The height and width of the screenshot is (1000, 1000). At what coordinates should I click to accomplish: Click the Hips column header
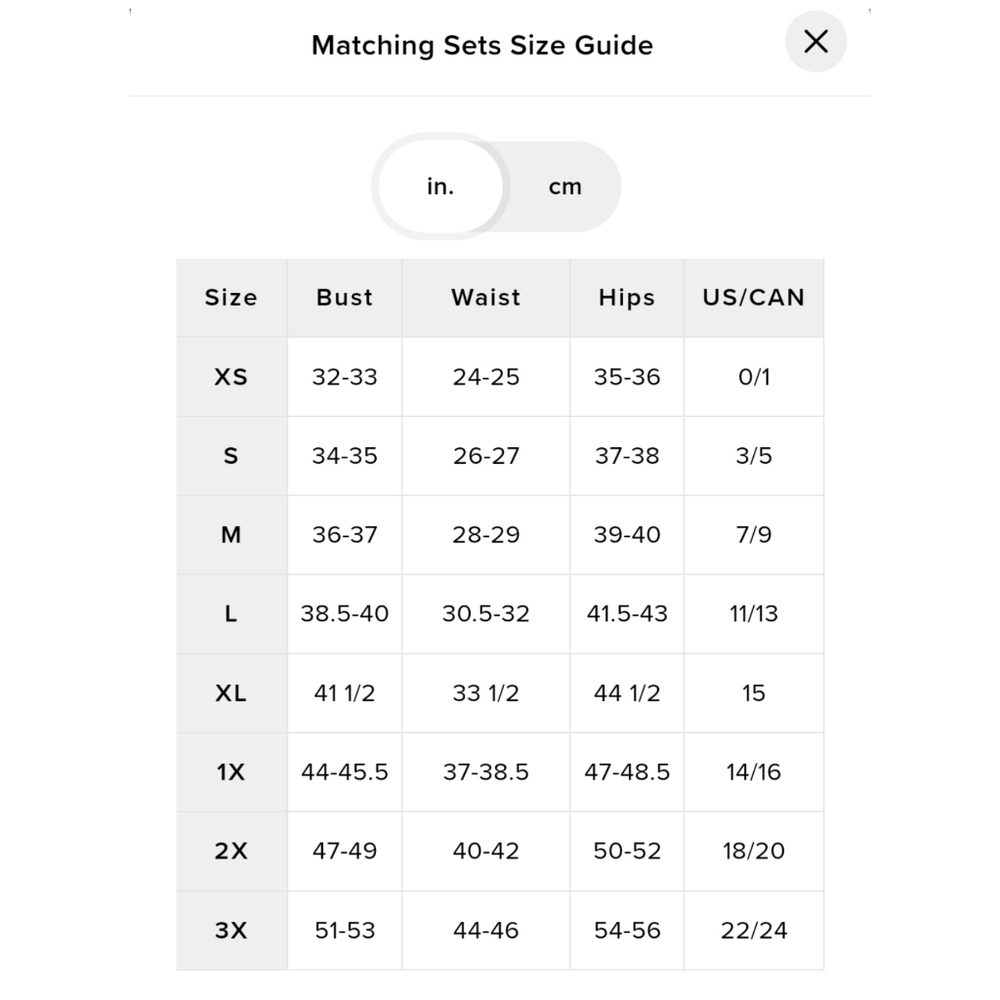627,298
